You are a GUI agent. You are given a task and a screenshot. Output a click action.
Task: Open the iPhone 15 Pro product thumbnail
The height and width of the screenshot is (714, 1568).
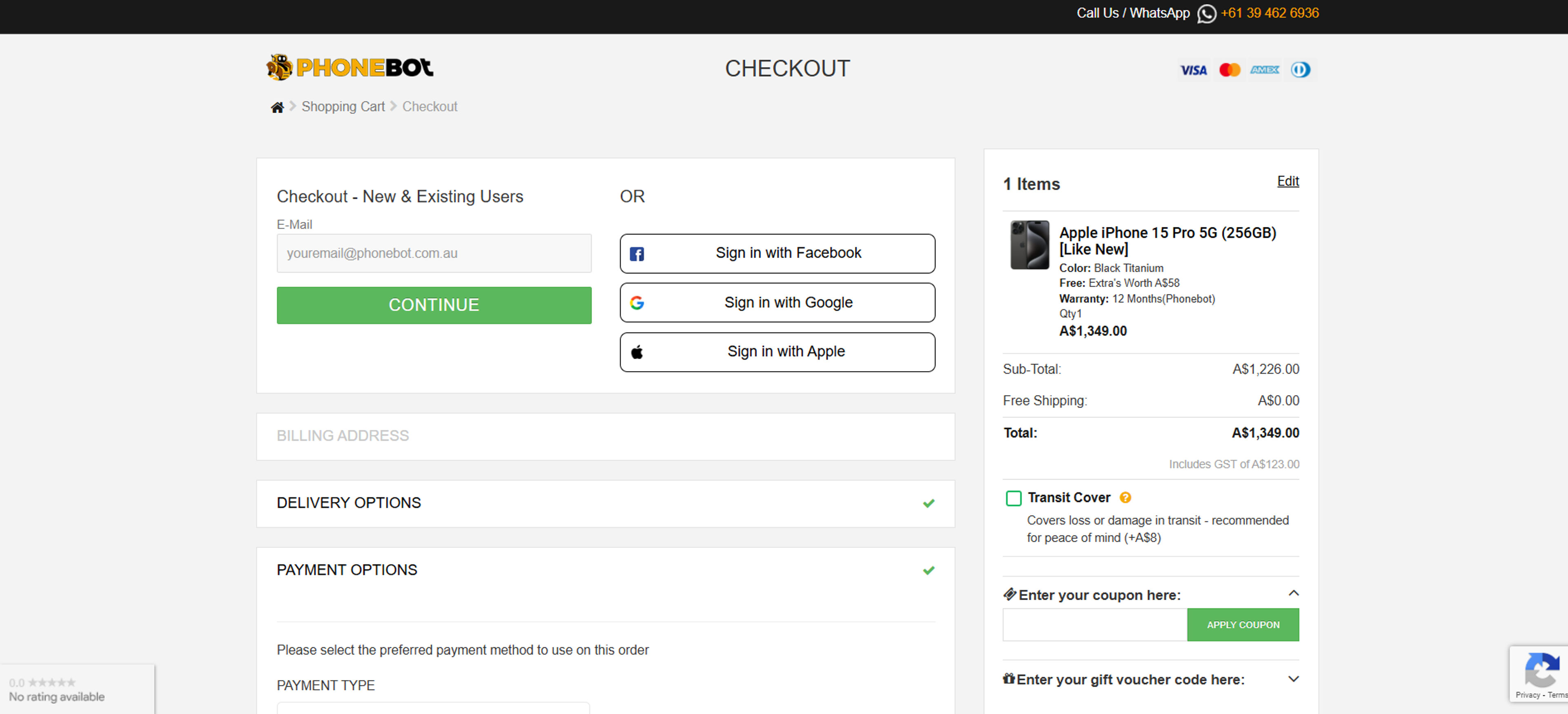(1030, 245)
